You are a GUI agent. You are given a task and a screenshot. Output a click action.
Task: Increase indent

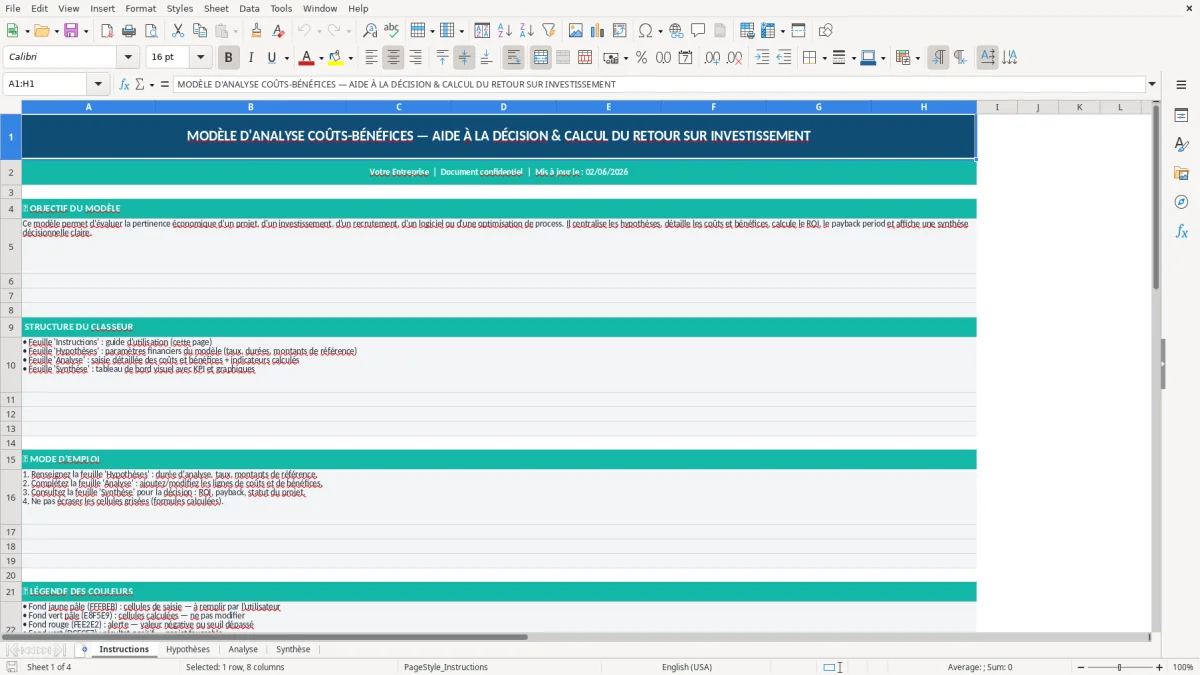pos(762,58)
